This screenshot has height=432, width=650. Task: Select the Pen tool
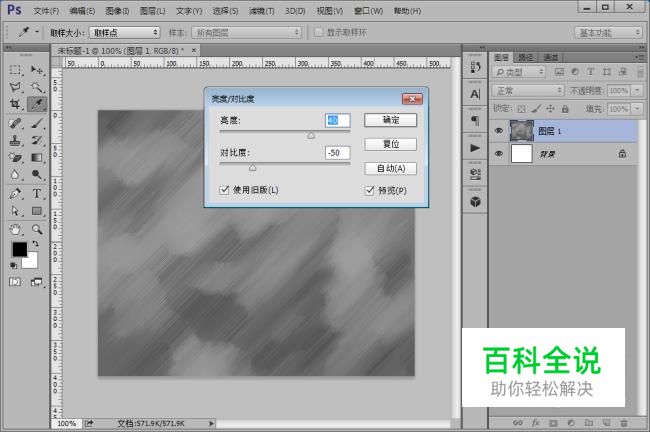pos(15,194)
